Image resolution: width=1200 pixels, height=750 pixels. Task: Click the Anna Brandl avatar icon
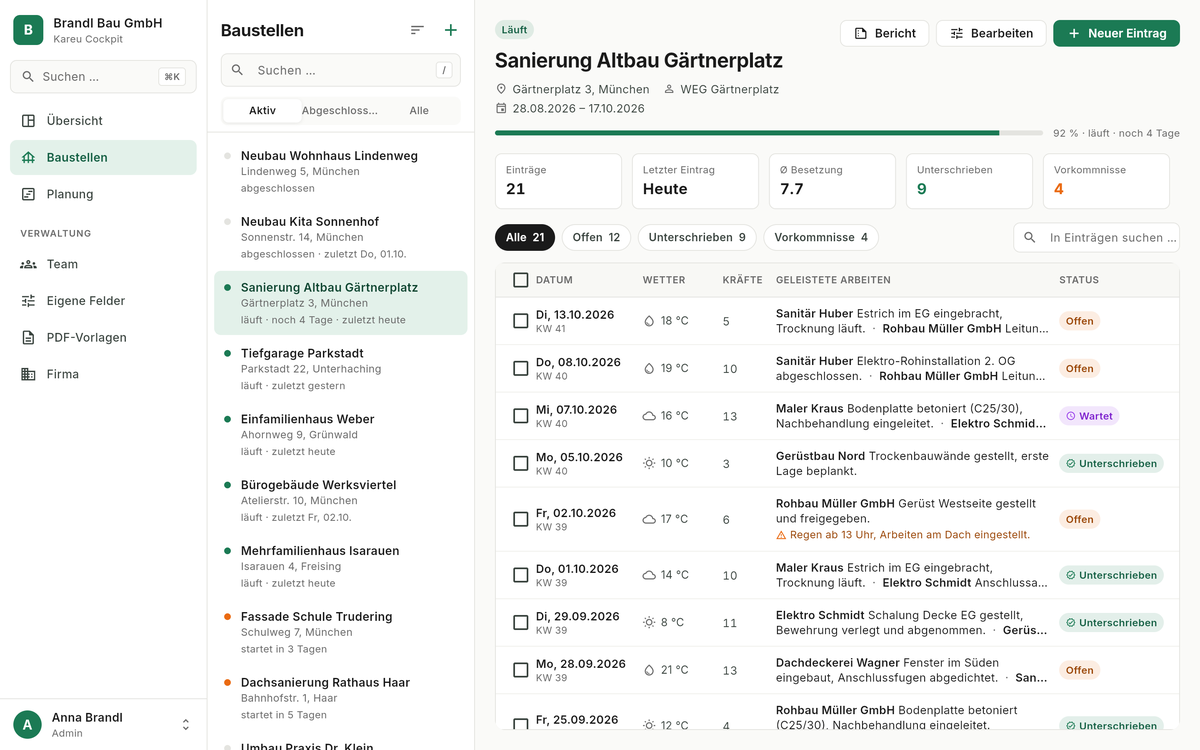28,725
